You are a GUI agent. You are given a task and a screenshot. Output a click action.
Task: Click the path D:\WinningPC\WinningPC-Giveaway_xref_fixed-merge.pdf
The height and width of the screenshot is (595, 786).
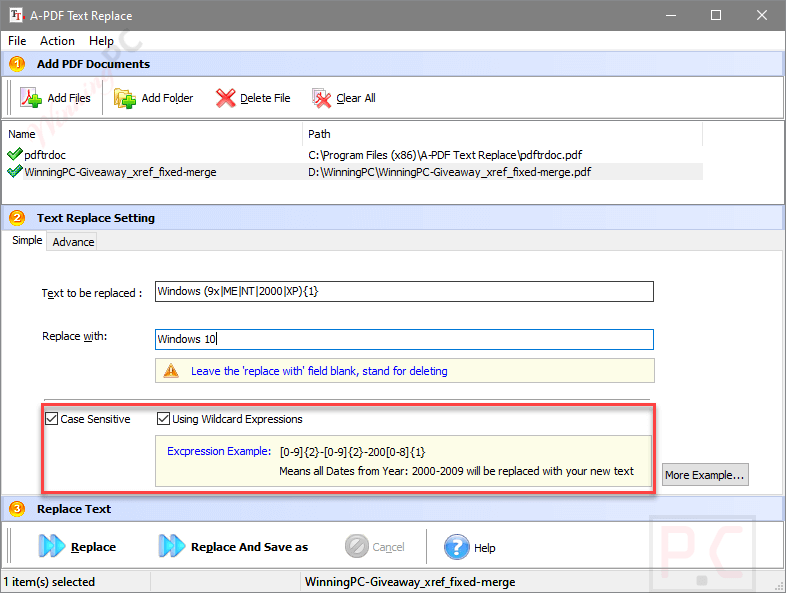tap(450, 172)
